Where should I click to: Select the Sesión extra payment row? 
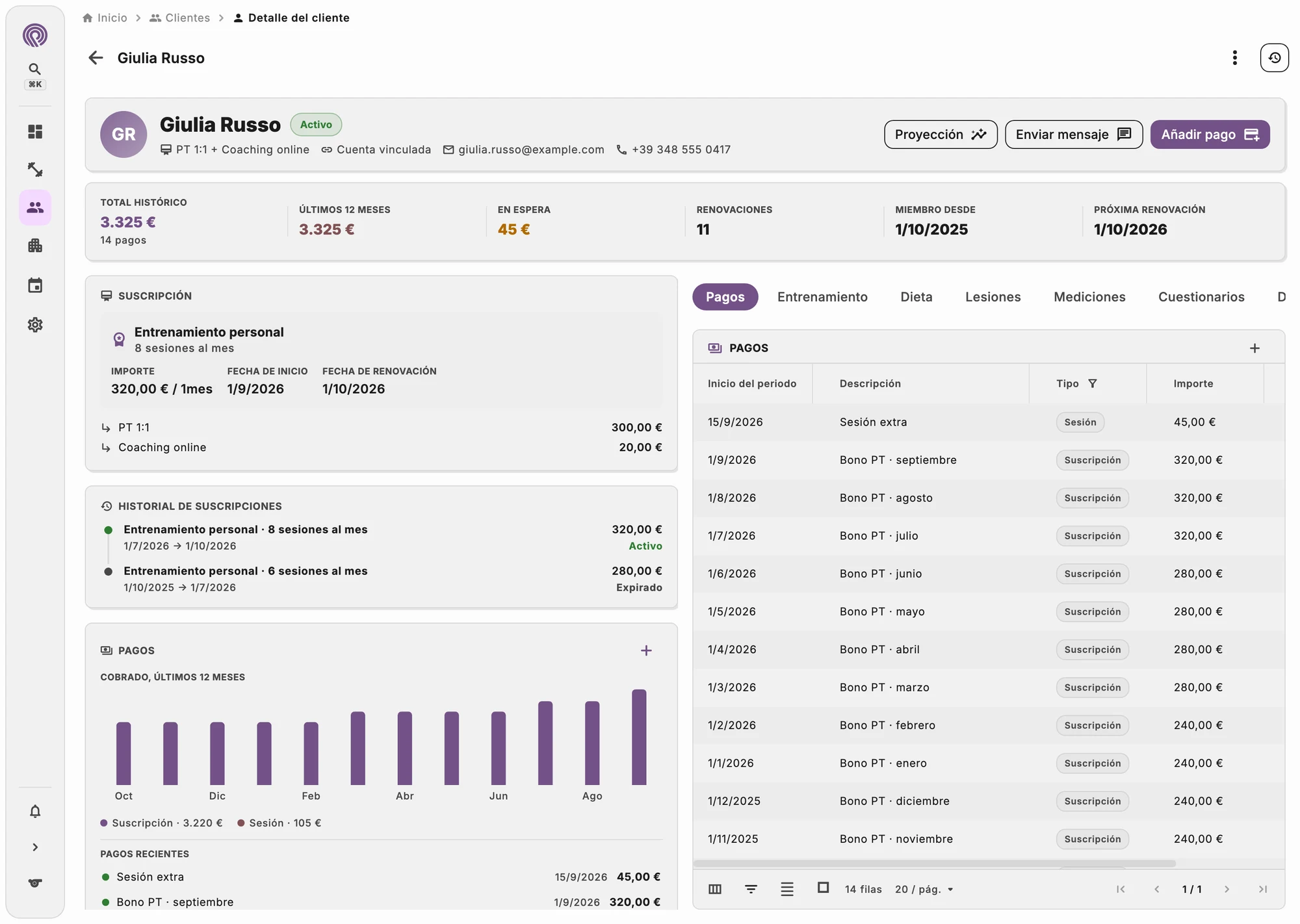tap(989, 422)
